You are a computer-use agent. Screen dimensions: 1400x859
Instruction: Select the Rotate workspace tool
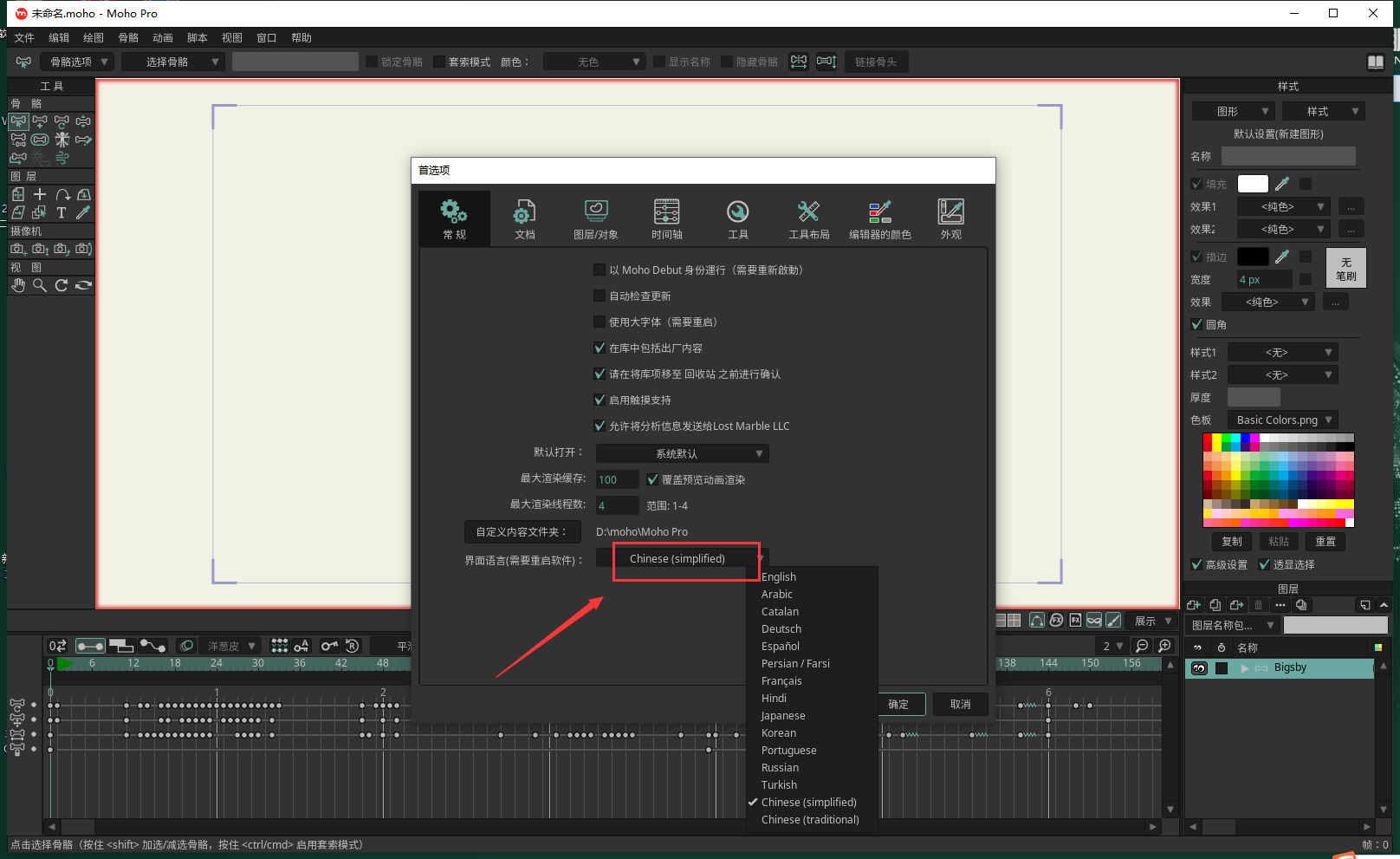pyautogui.click(x=62, y=285)
